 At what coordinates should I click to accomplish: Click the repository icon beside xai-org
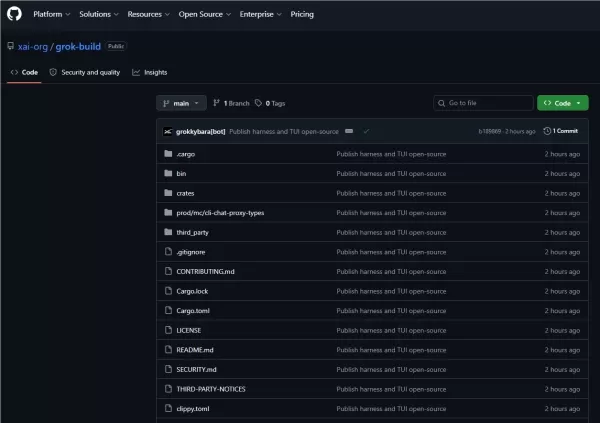(x=11, y=46)
